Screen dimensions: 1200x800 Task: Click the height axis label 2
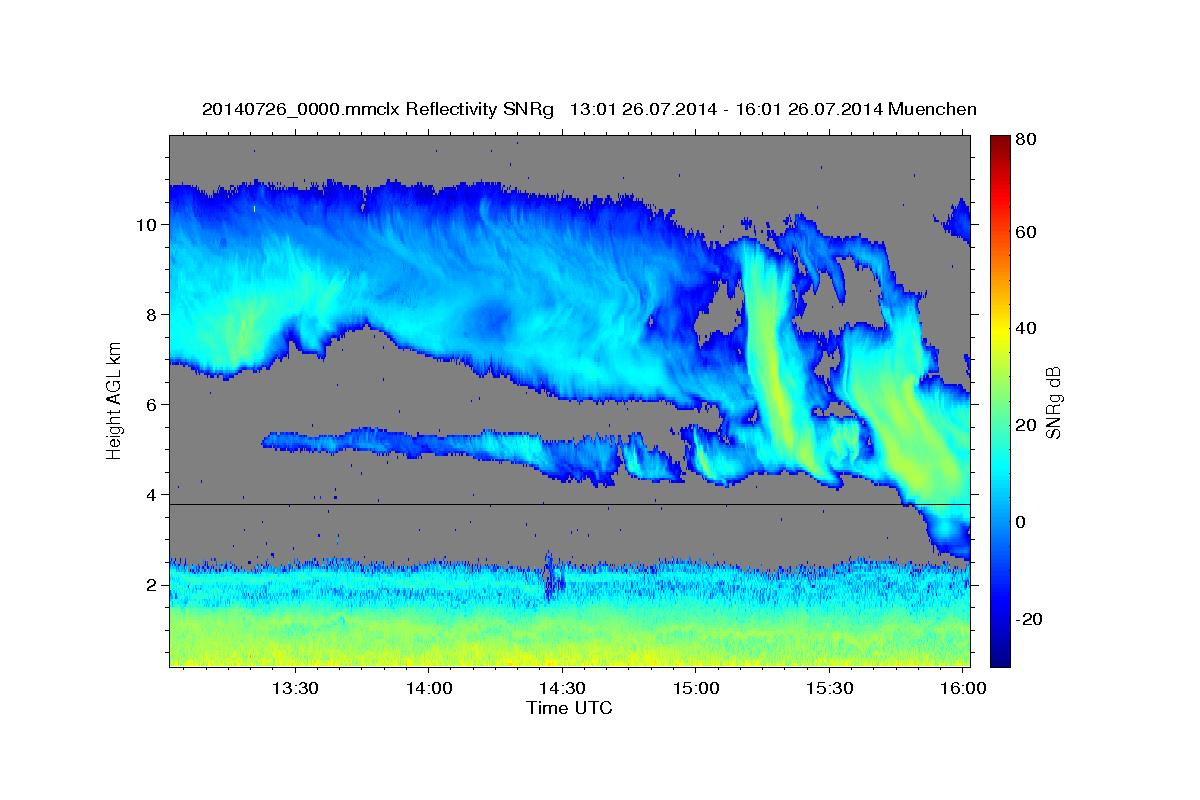[x=150, y=585]
